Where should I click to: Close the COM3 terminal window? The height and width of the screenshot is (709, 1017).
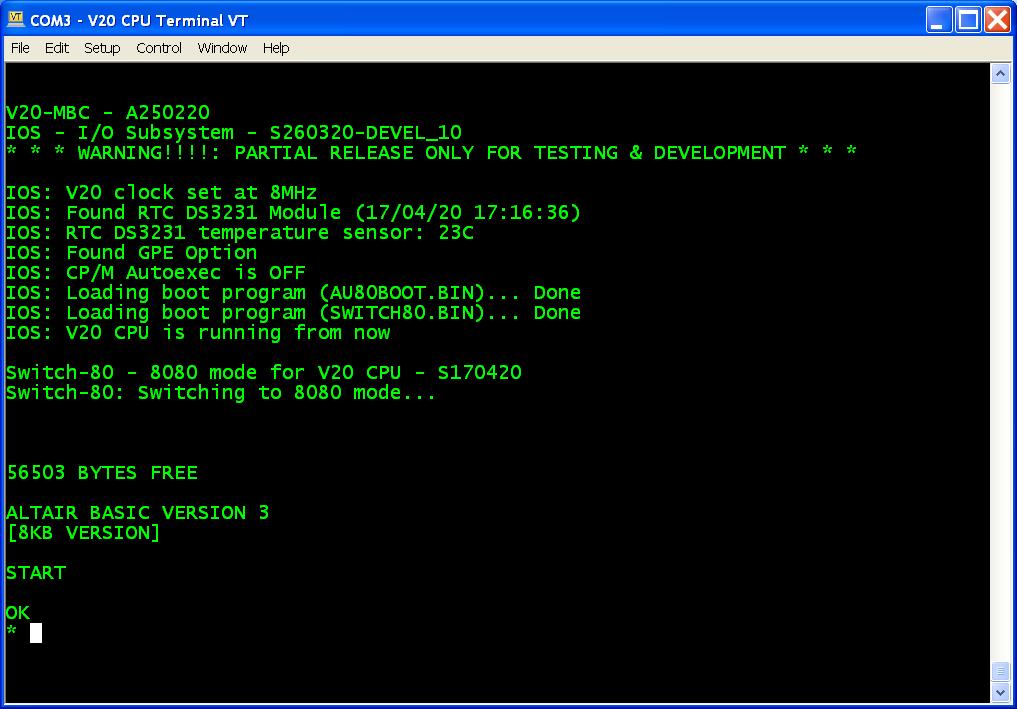coord(998,19)
